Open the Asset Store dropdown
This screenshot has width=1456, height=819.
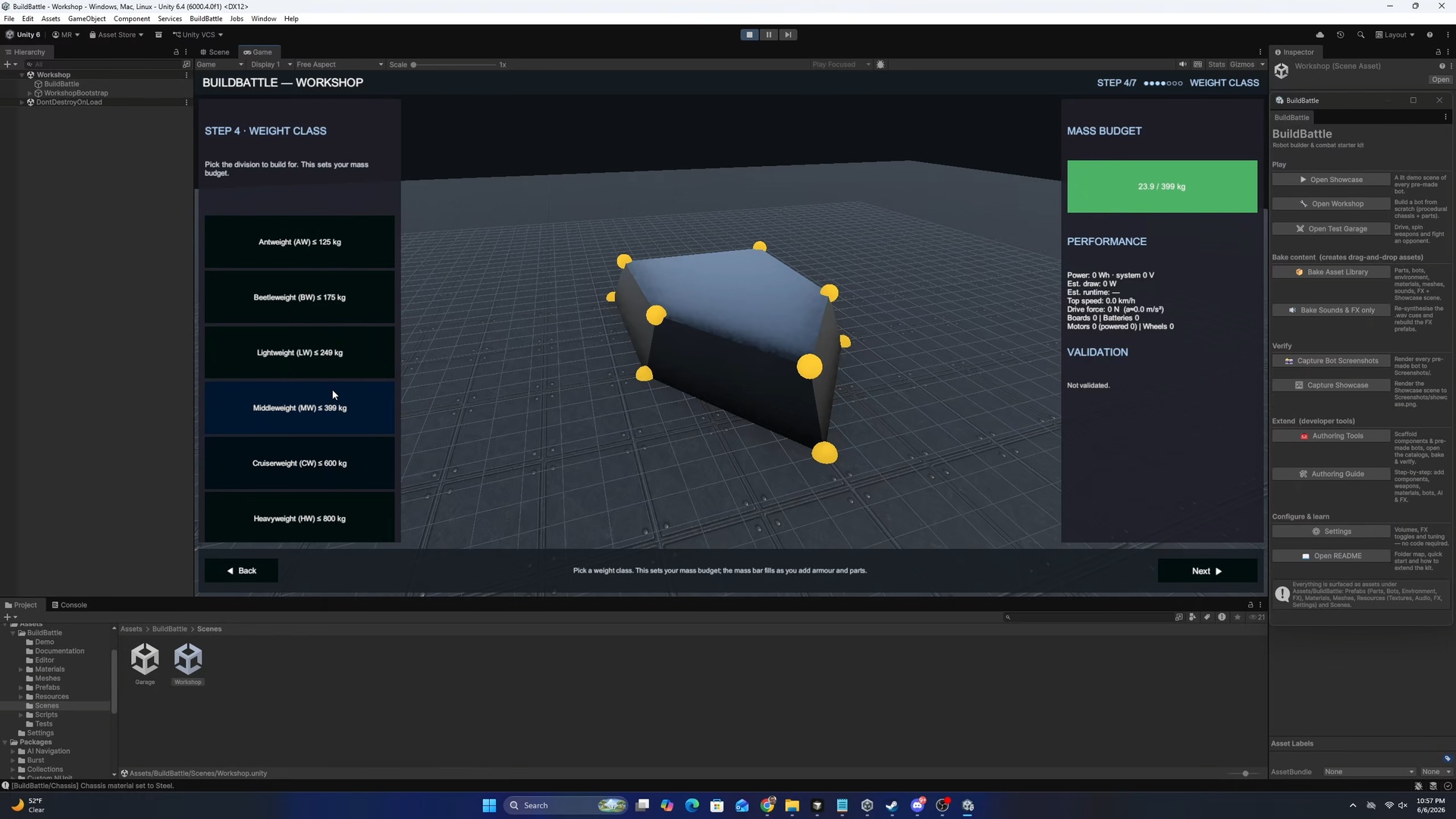(116, 35)
